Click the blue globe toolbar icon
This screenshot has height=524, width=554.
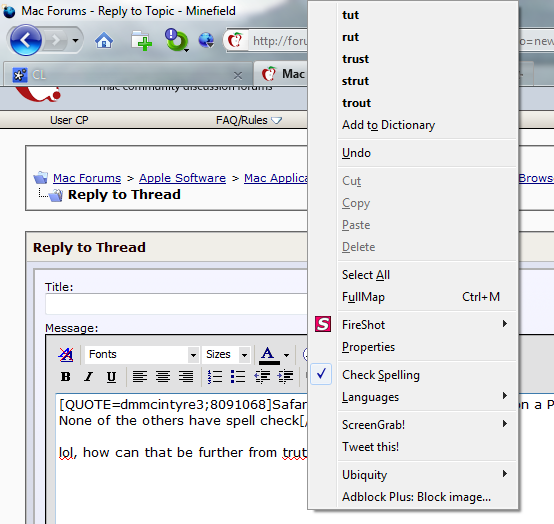coord(206,40)
